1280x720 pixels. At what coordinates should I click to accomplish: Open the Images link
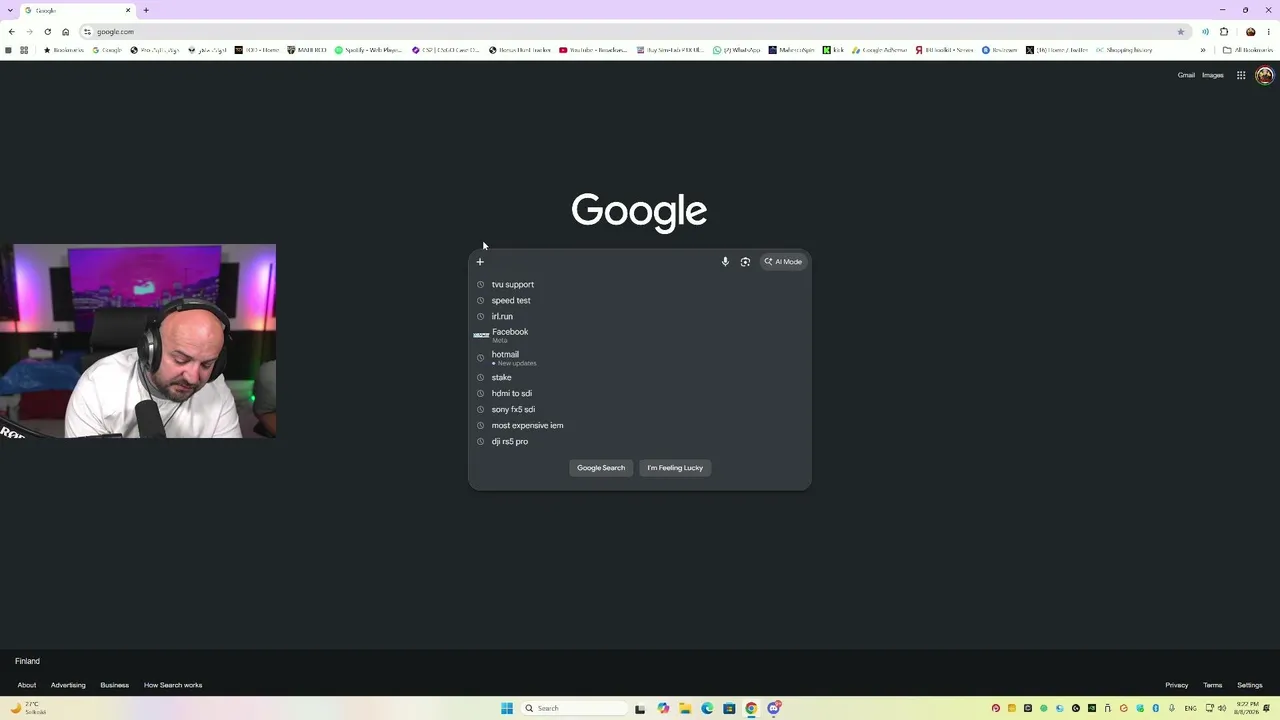coord(1213,75)
